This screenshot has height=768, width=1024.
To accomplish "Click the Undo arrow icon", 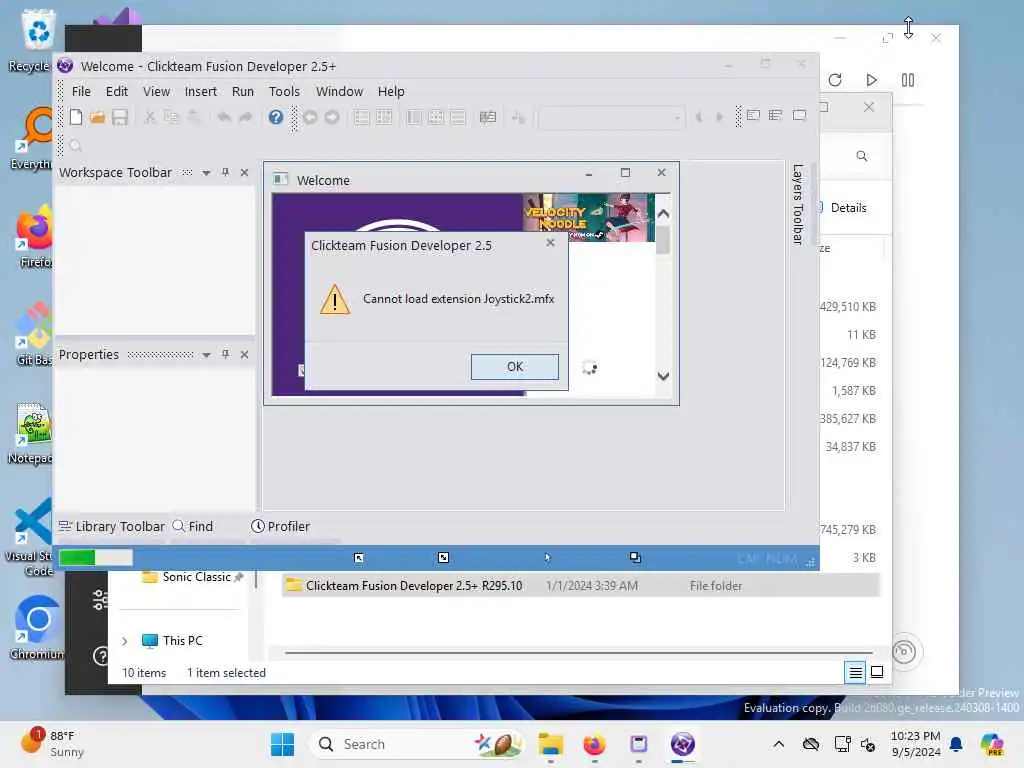I will pyautogui.click(x=224, y=117).
